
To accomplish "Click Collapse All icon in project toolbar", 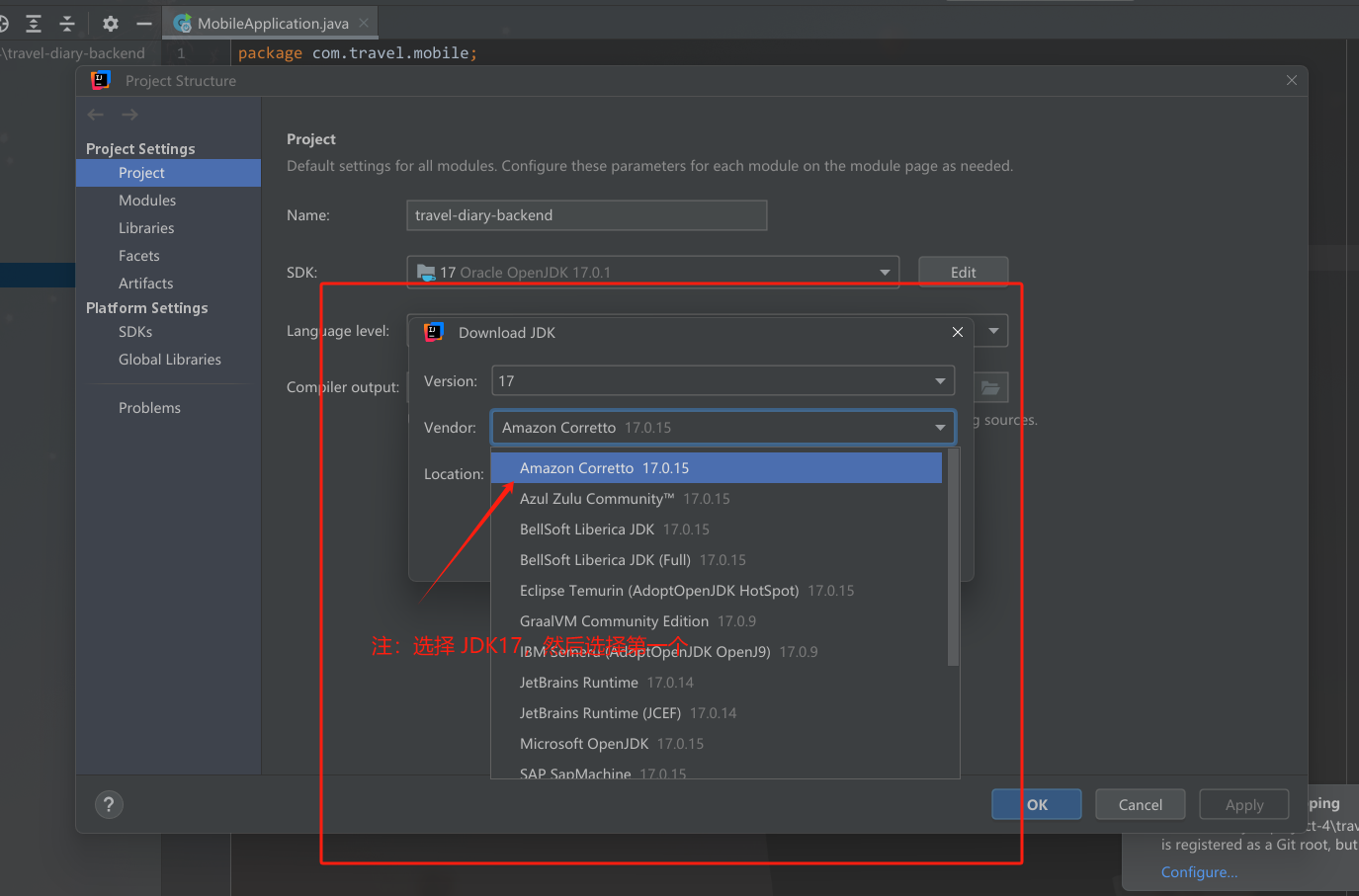I will coord(67,23).
